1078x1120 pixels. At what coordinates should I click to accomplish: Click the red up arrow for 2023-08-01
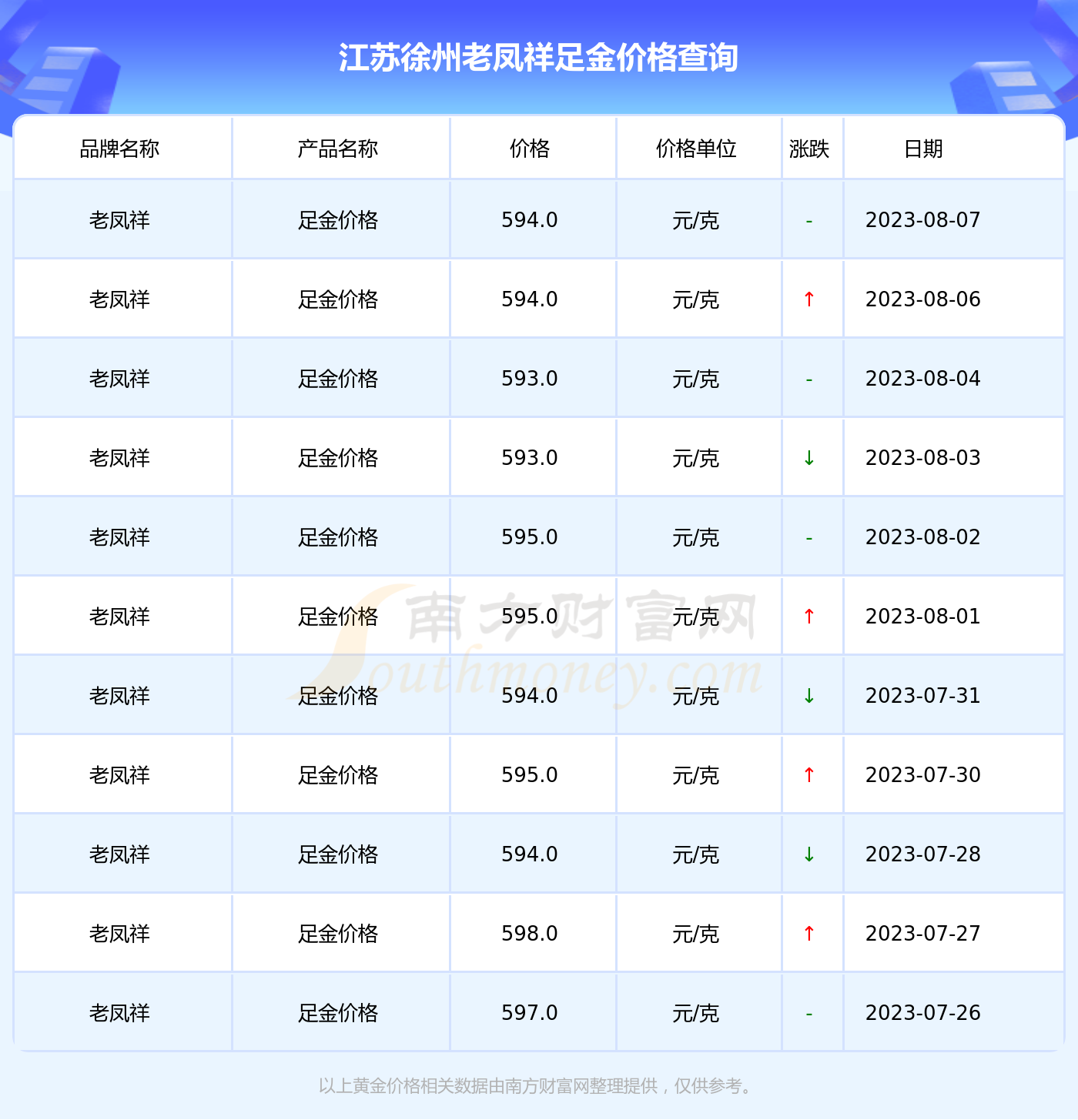809,617
